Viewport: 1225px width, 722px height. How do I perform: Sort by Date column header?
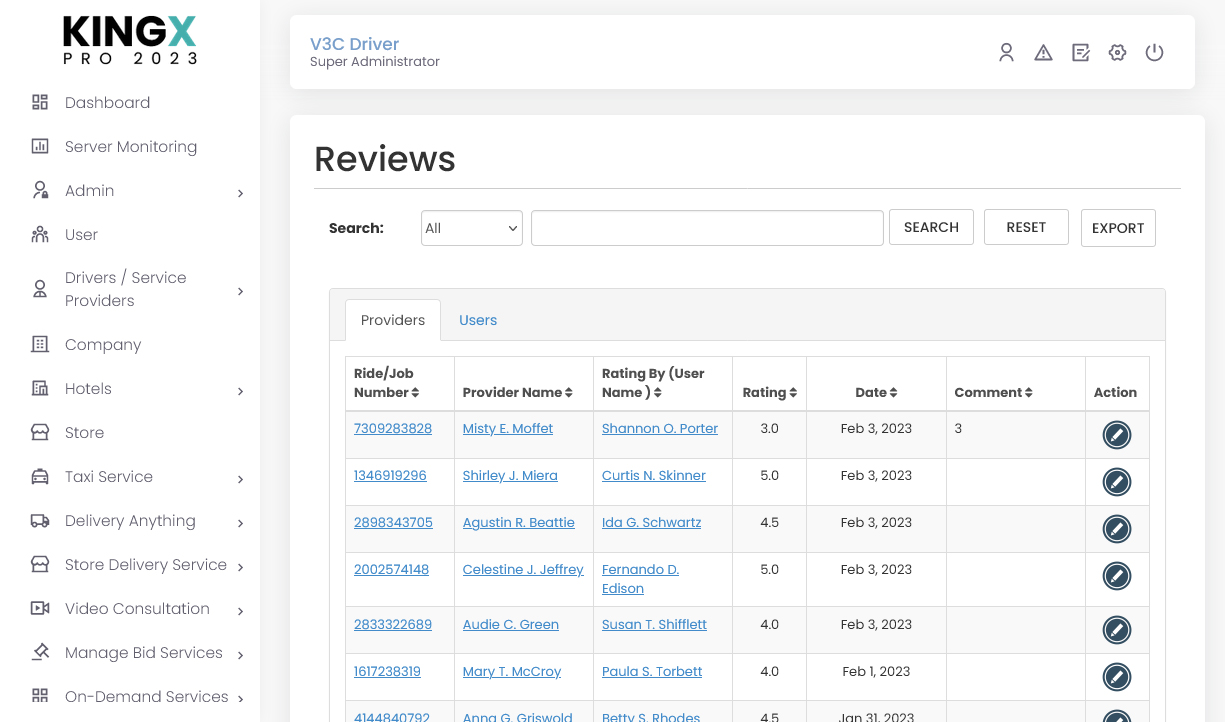click(x=877, y=392)
